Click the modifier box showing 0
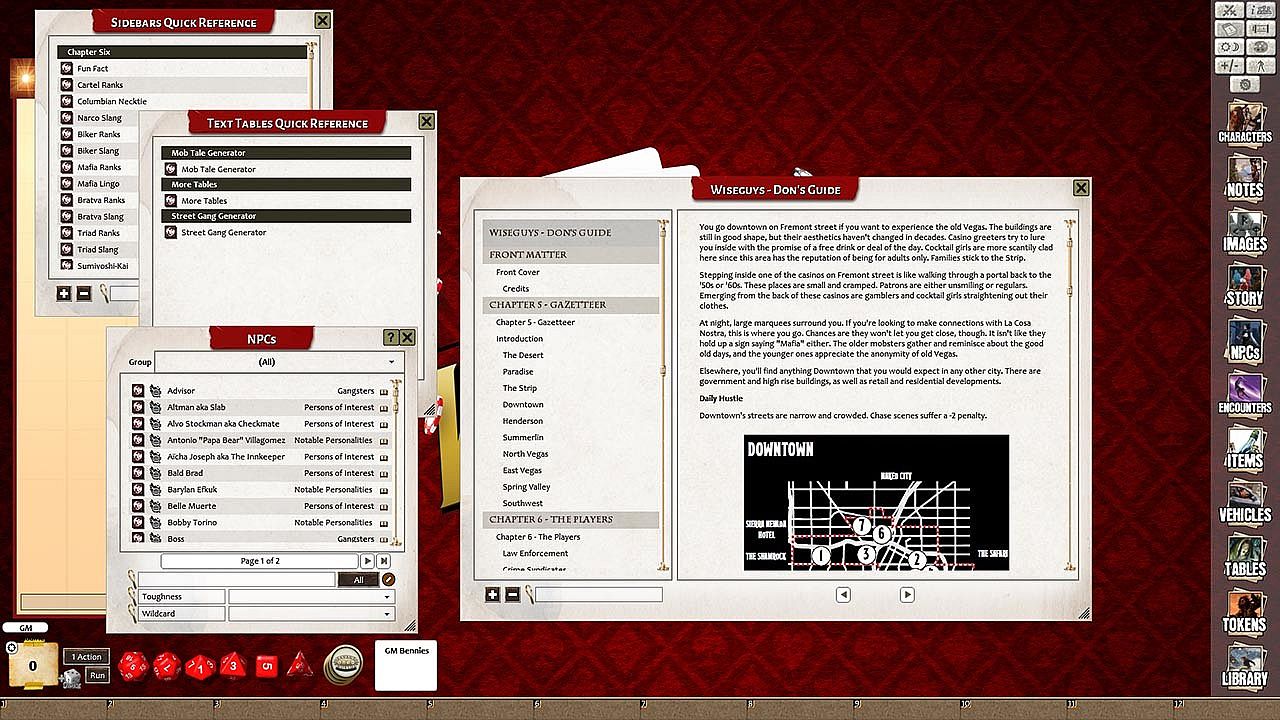Viewport: 1280px width, 720px height. point(33,665)
